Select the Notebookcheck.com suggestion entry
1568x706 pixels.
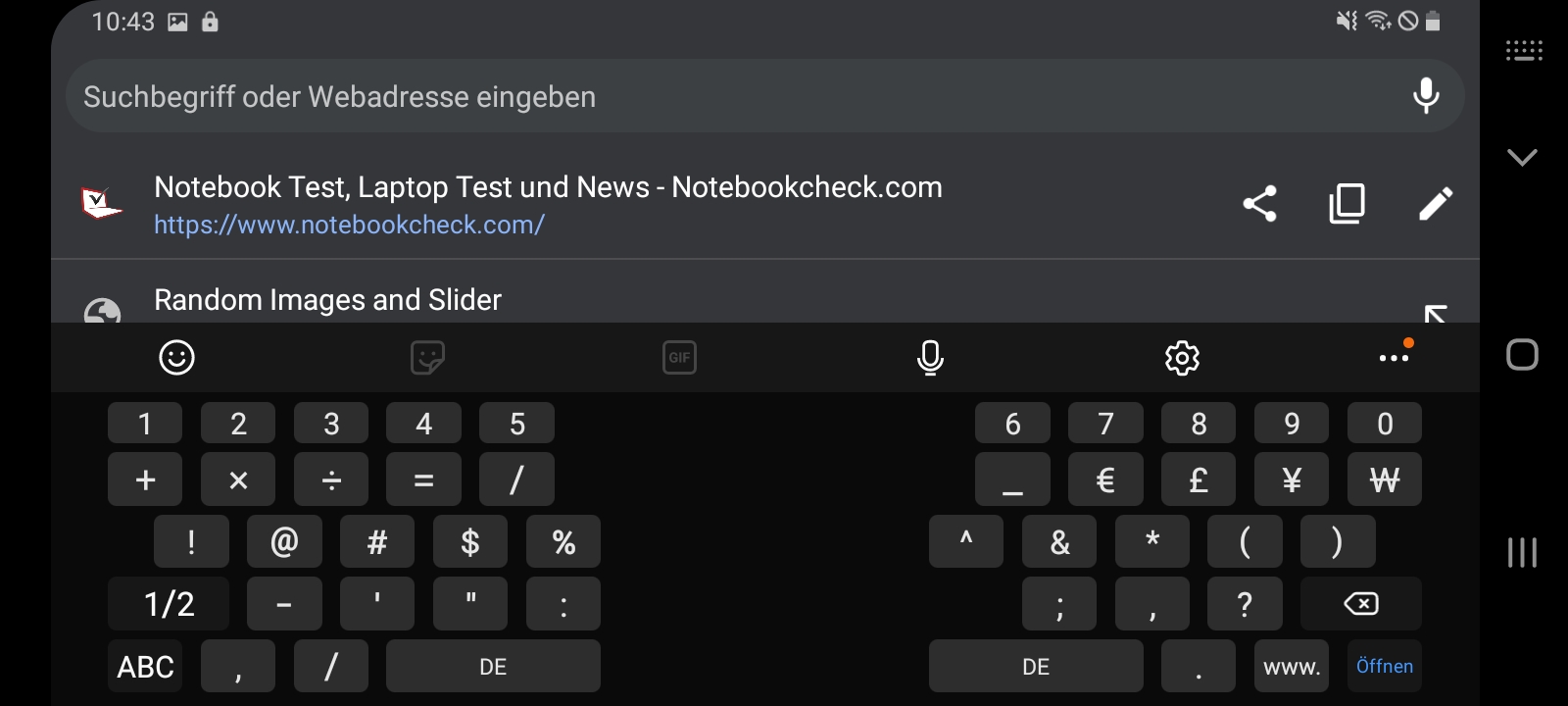[x=548, y=204]
